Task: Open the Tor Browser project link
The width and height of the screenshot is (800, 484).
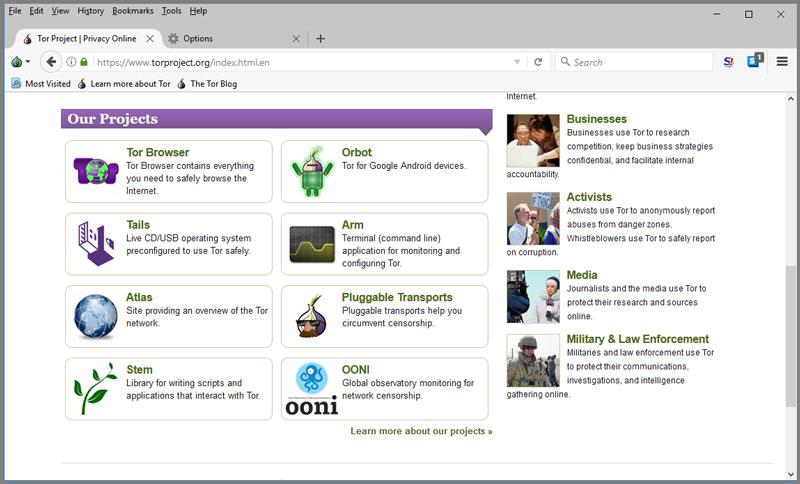Action: tap(158, 152)
